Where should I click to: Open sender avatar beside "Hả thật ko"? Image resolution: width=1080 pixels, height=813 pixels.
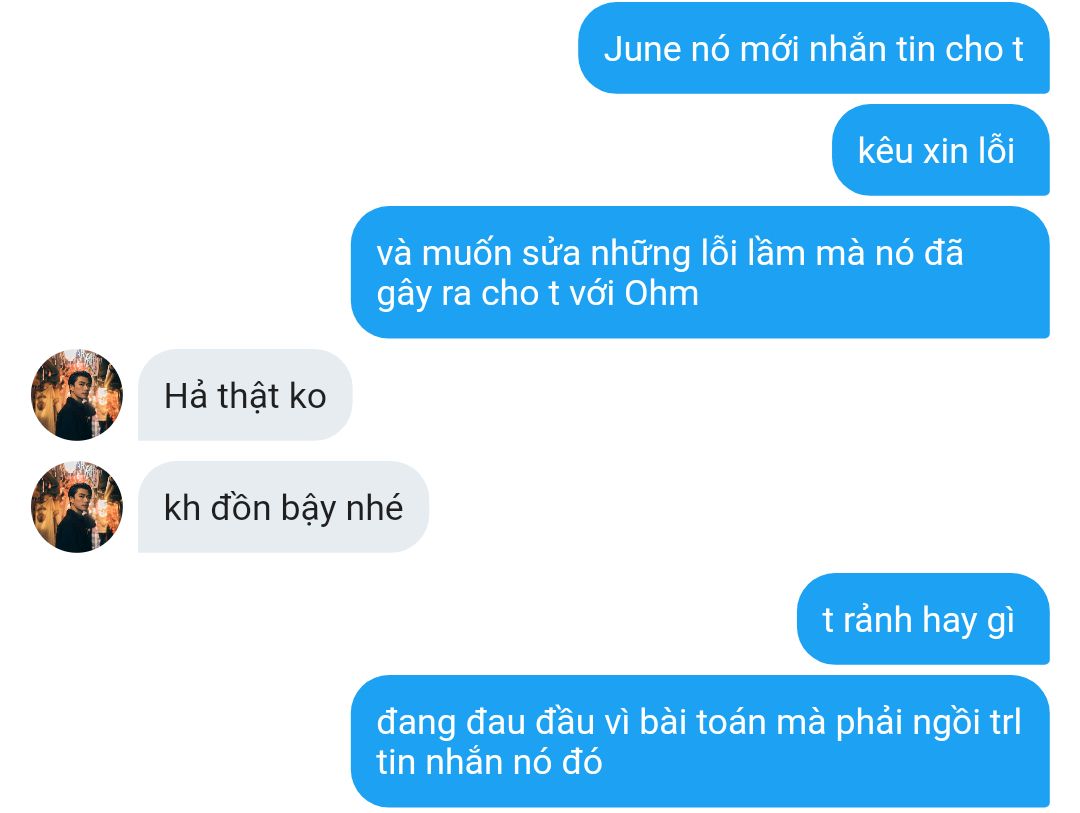tap(76, 395)
